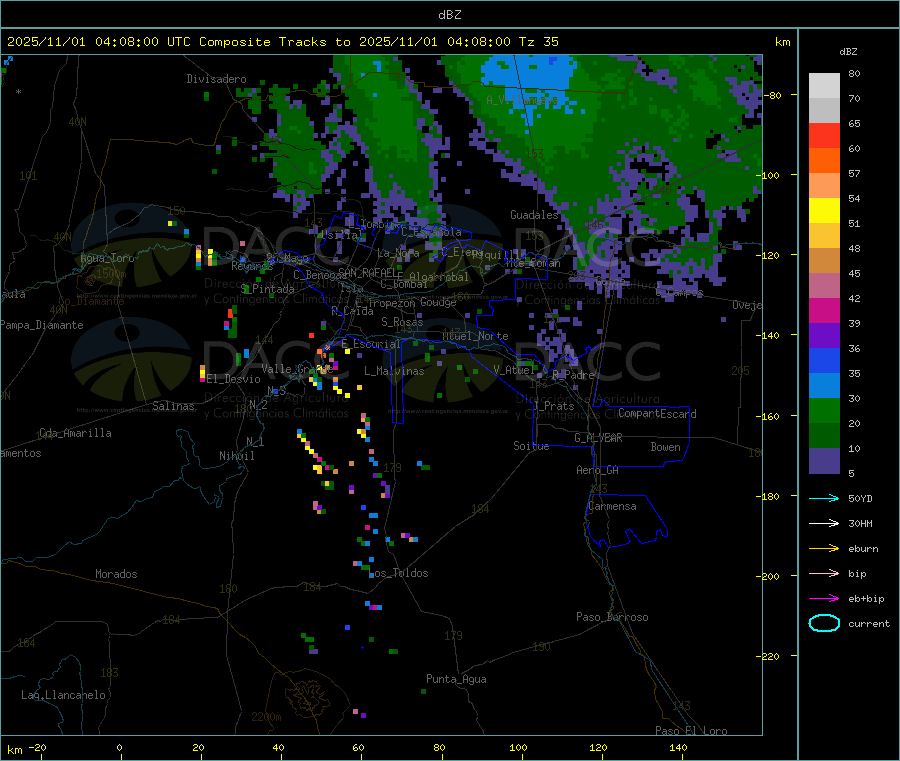
Task: Select the magenta swatch in dBZ scale
Action: point(824,310)
